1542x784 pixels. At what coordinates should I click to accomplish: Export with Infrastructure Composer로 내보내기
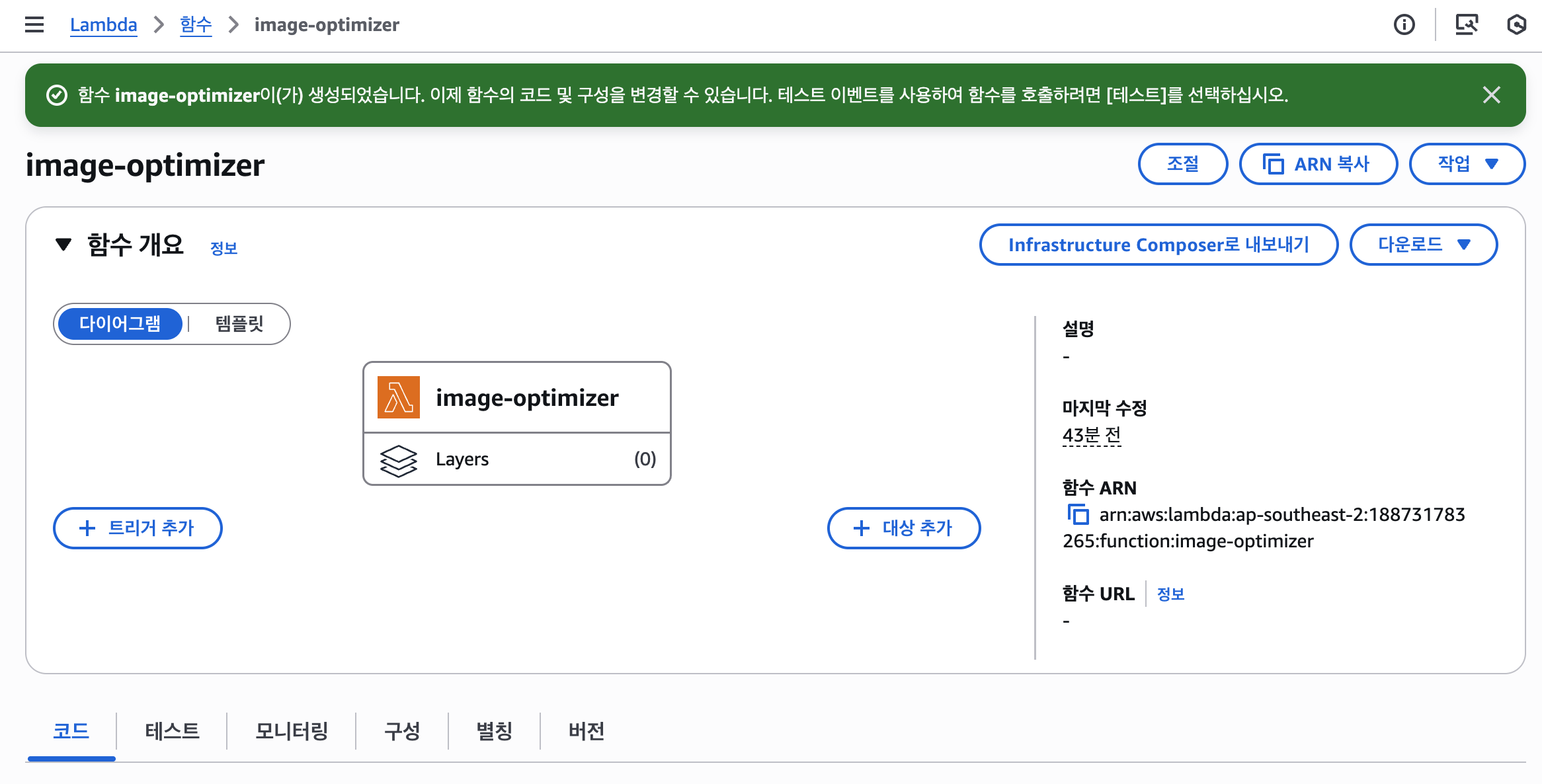[x=1158, y=244]
